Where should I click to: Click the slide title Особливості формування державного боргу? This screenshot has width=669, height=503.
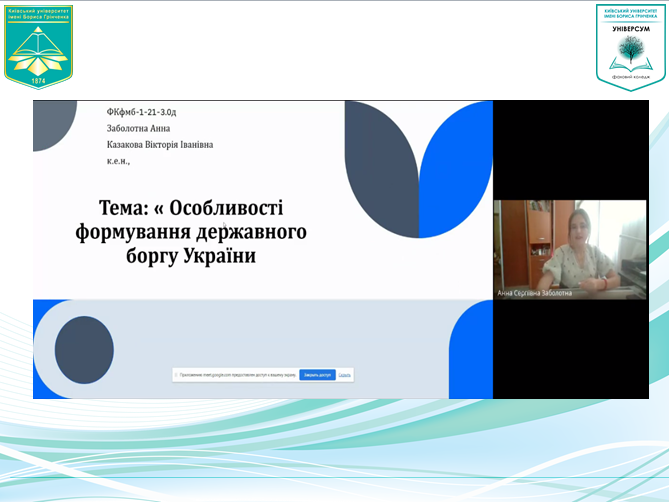tap(191, 232)
